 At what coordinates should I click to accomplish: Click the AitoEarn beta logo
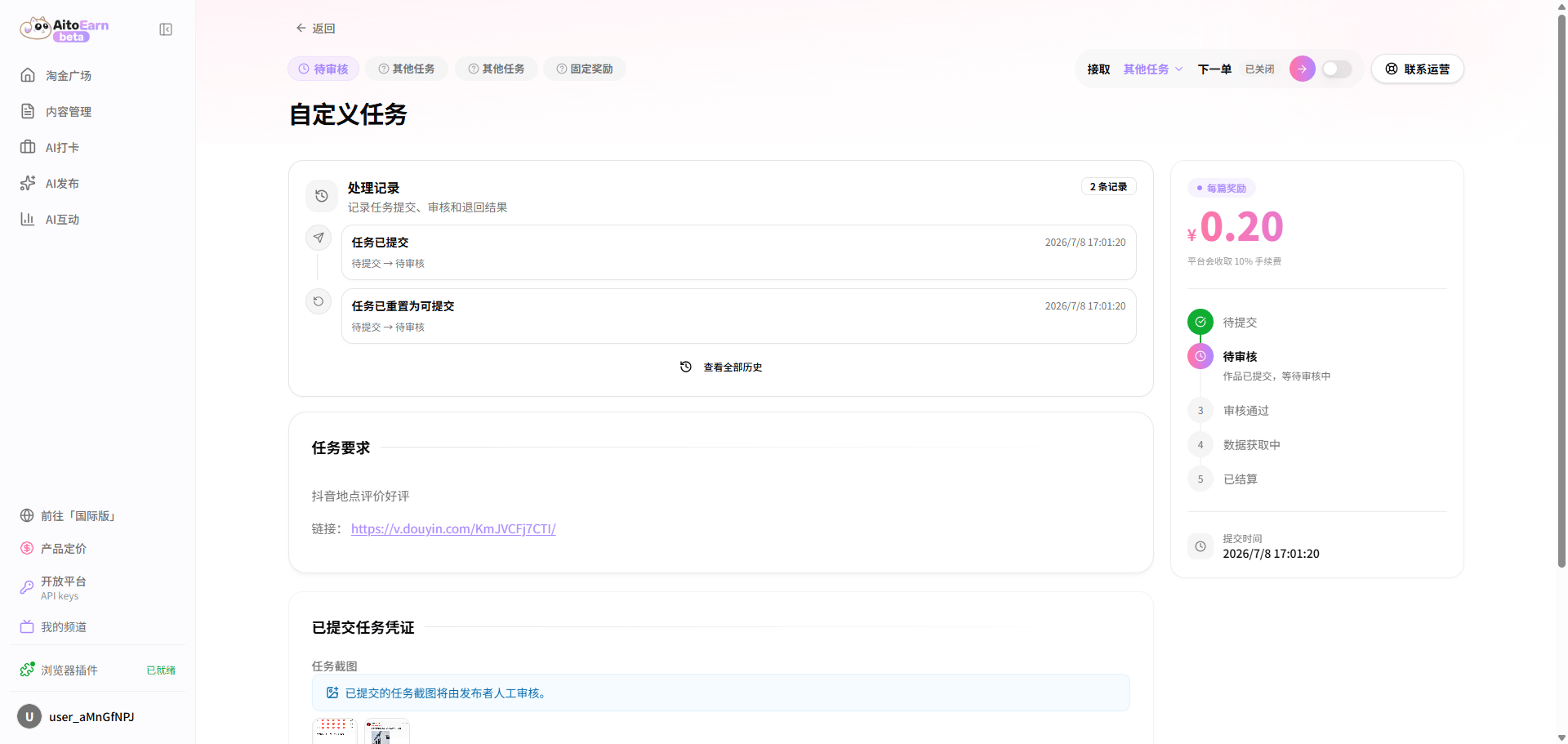pyautogui.click(x=64, y=29)
